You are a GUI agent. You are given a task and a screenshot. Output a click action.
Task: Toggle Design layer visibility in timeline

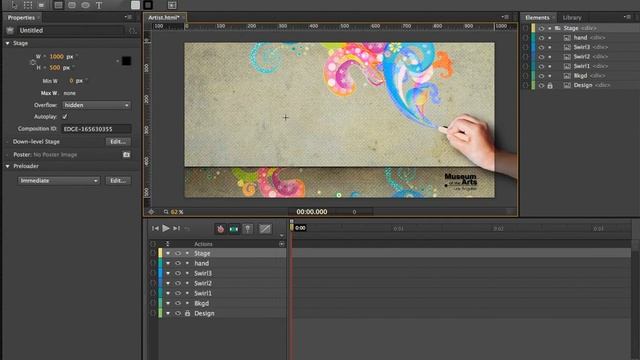178,313
